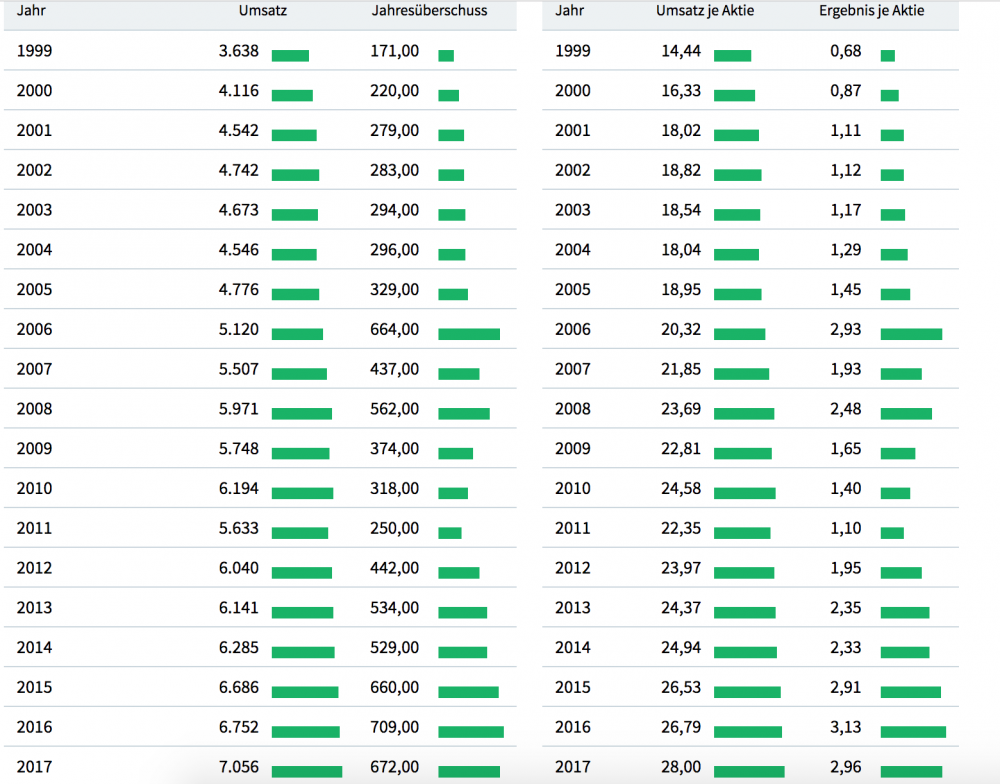Screen dimensions: 1000x784
Task: Select Ergebnis je Aktie value 0,87
Action: coord(846,91)
